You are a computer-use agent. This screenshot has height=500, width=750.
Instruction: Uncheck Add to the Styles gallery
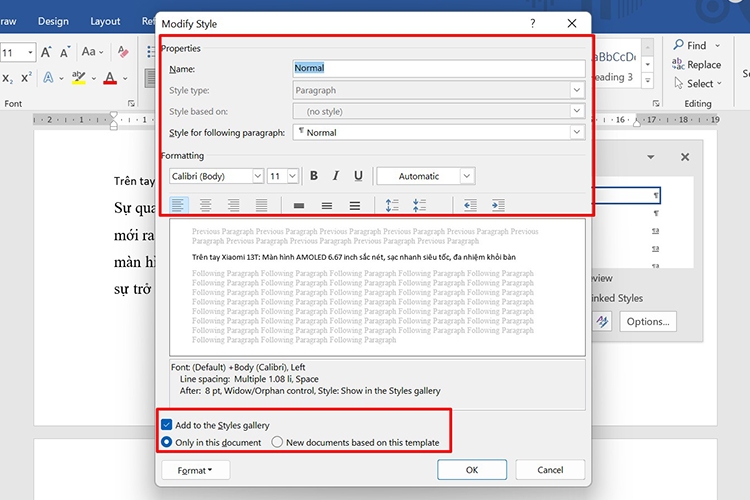166,425
